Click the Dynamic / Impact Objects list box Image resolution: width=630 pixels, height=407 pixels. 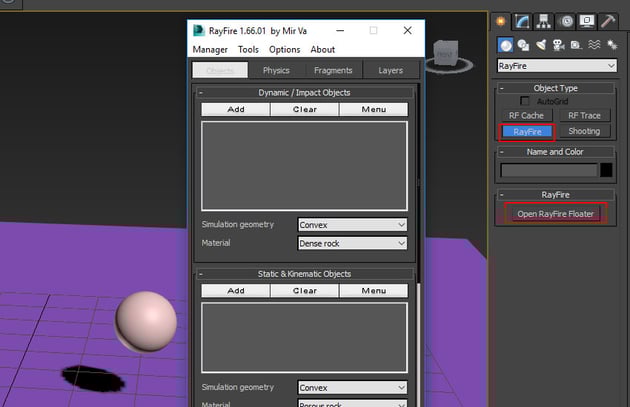[x=304, y=166]
